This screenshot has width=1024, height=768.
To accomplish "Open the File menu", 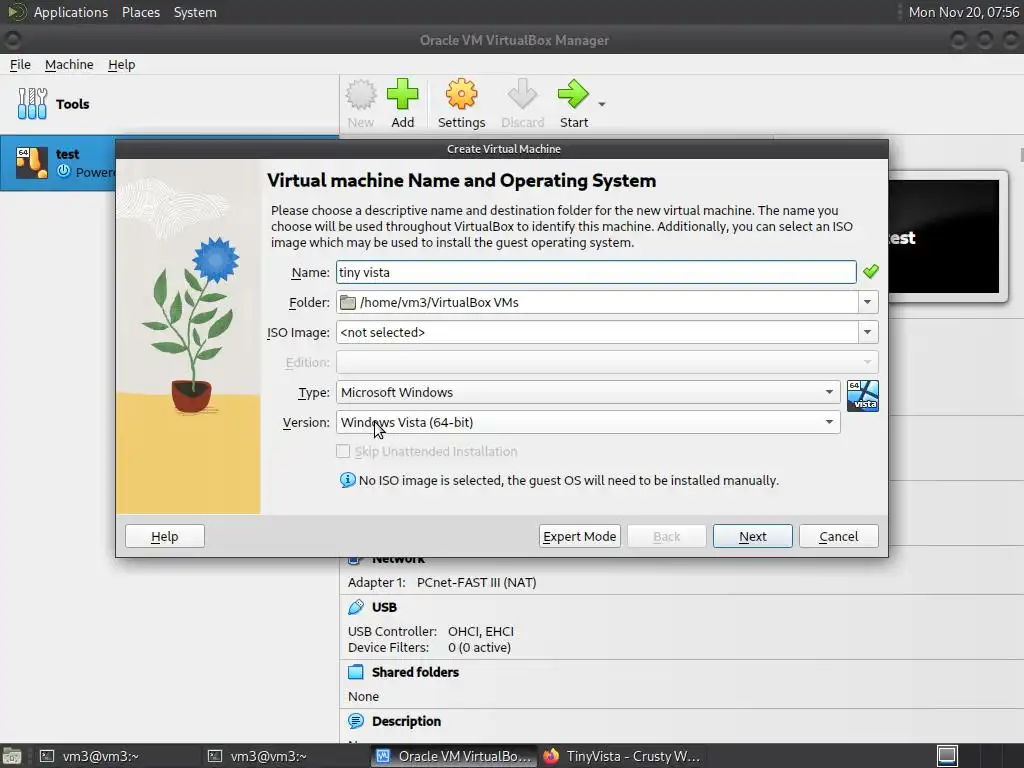I will pos(20,65).
